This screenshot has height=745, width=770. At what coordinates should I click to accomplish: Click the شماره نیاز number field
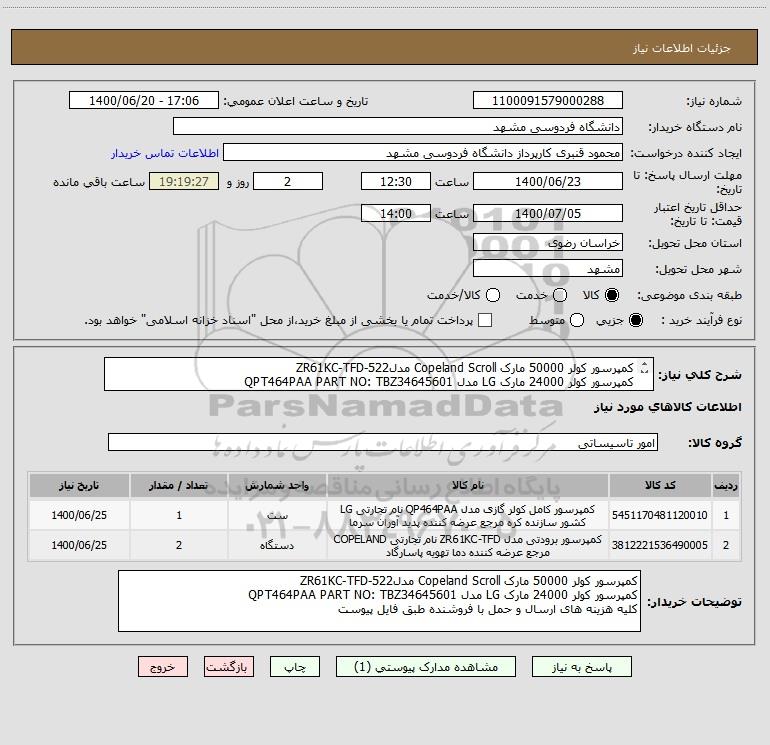point(548,100)
